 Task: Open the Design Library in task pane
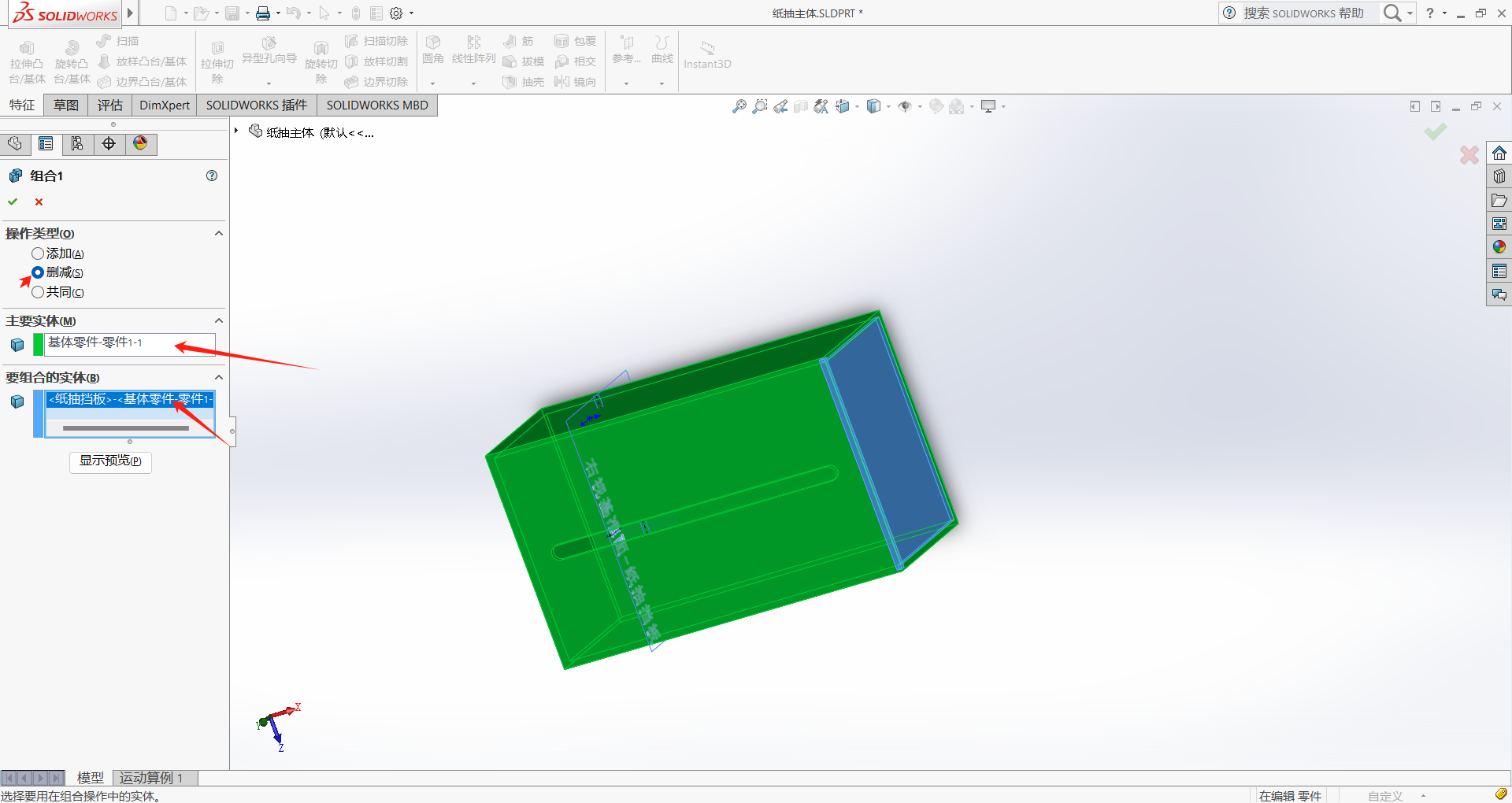pos(1499,176)
